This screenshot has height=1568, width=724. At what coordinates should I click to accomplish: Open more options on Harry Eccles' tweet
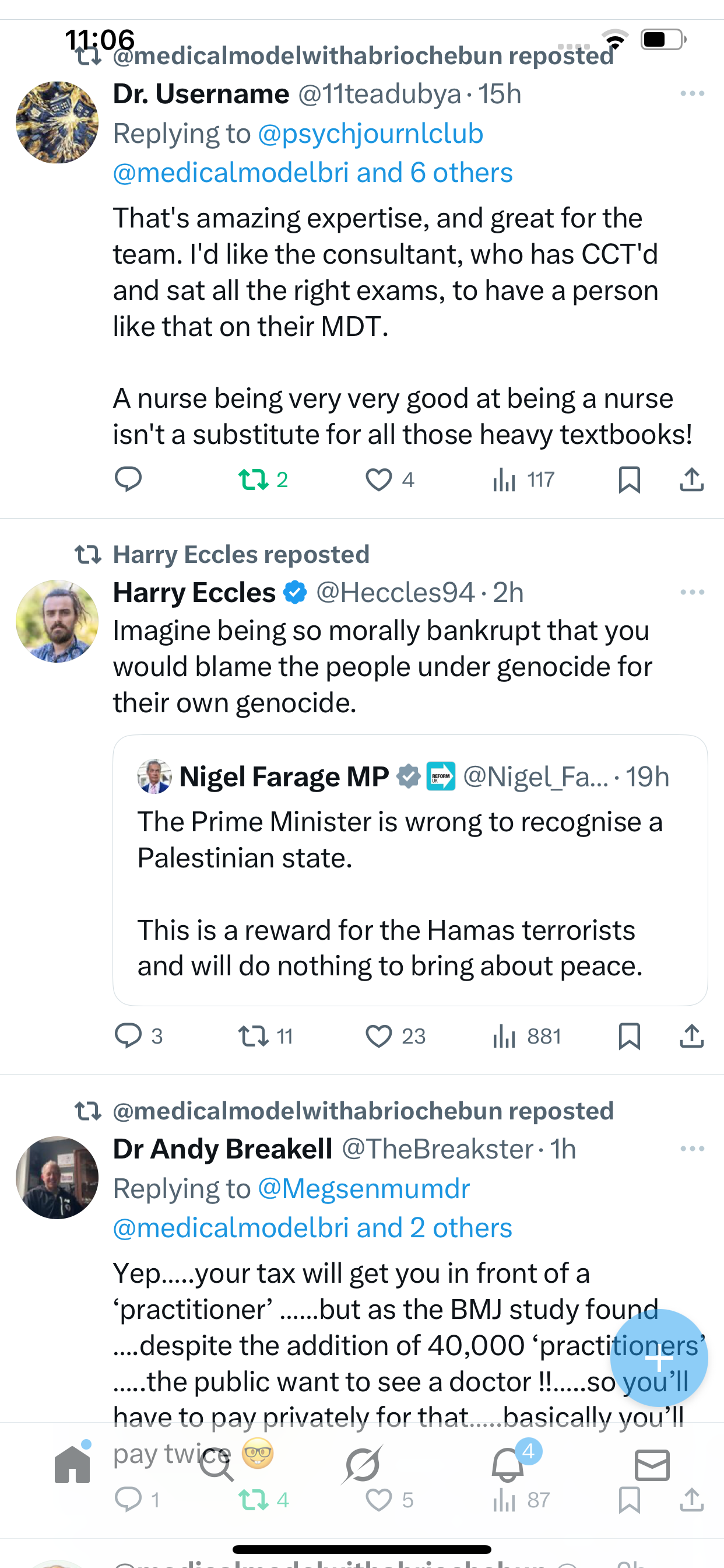[693, 592]
